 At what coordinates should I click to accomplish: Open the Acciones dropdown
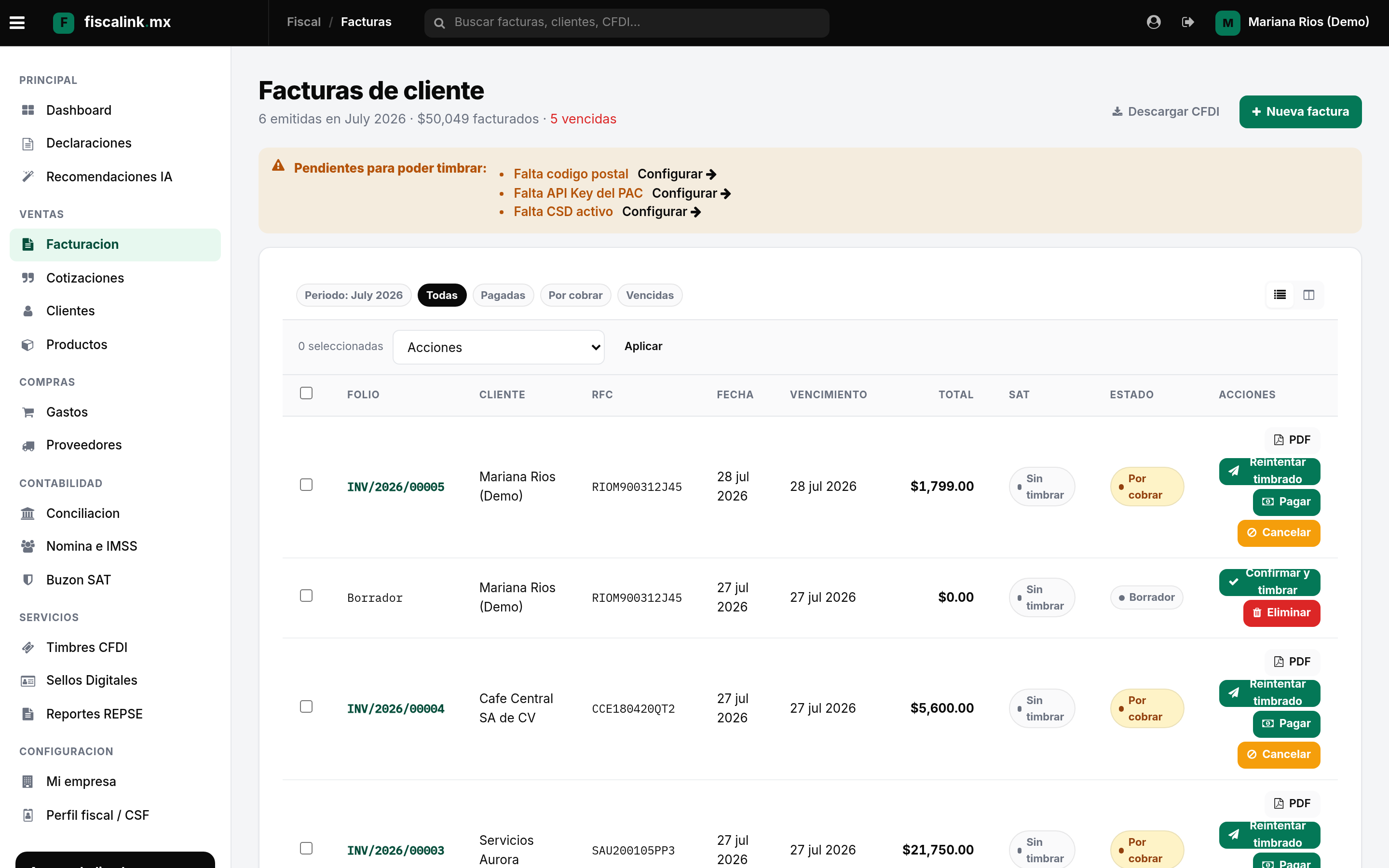point(498,347)
